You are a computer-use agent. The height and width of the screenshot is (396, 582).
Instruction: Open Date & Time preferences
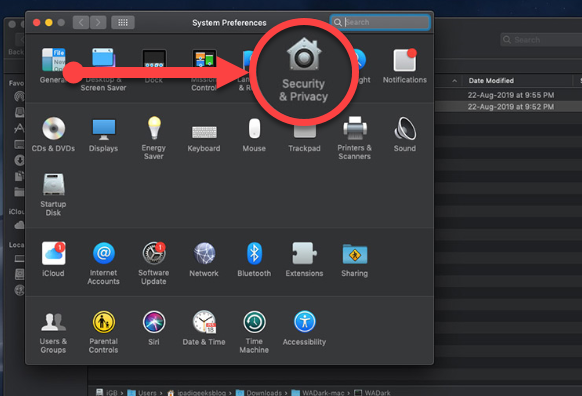tap(204, 328)
